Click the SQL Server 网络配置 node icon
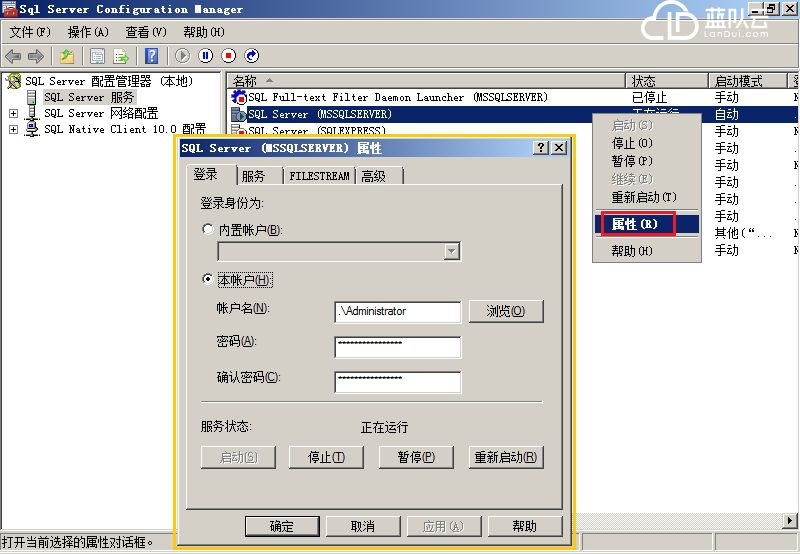 point(32,113)
